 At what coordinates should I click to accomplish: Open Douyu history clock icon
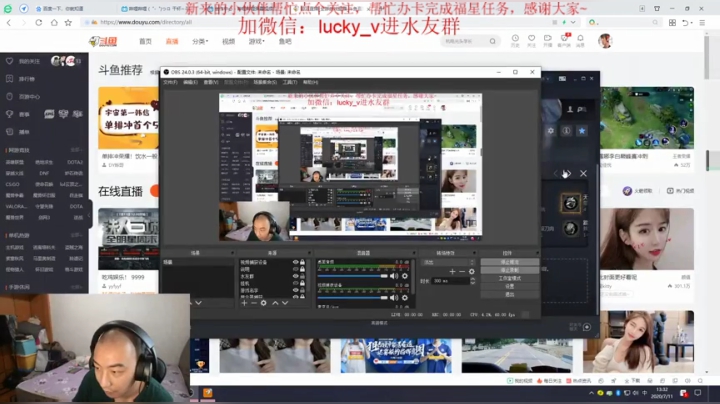(x=515, y=39)
